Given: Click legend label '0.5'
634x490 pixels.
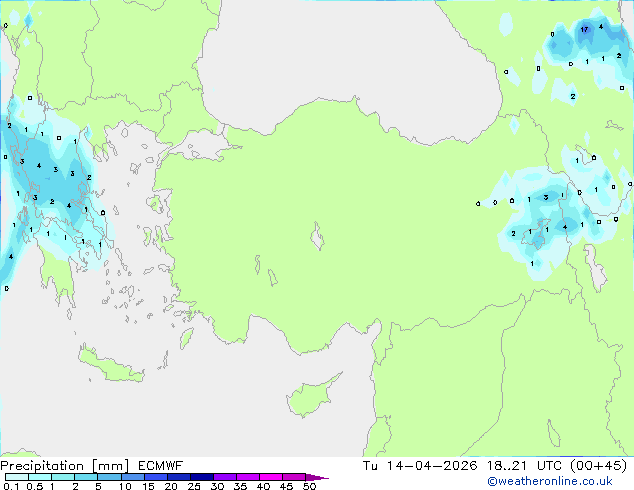Looking at the screenshot, I should point(35,486).
